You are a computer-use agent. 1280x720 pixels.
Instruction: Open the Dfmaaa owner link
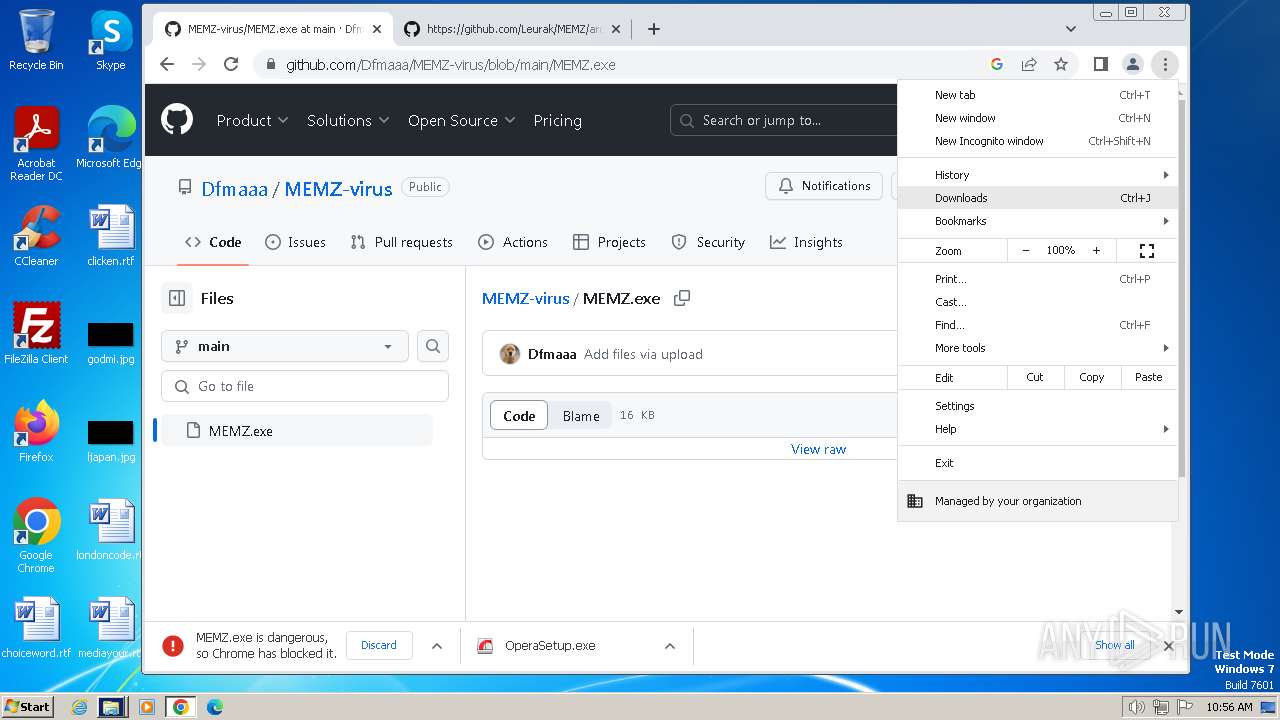[234, 188]
